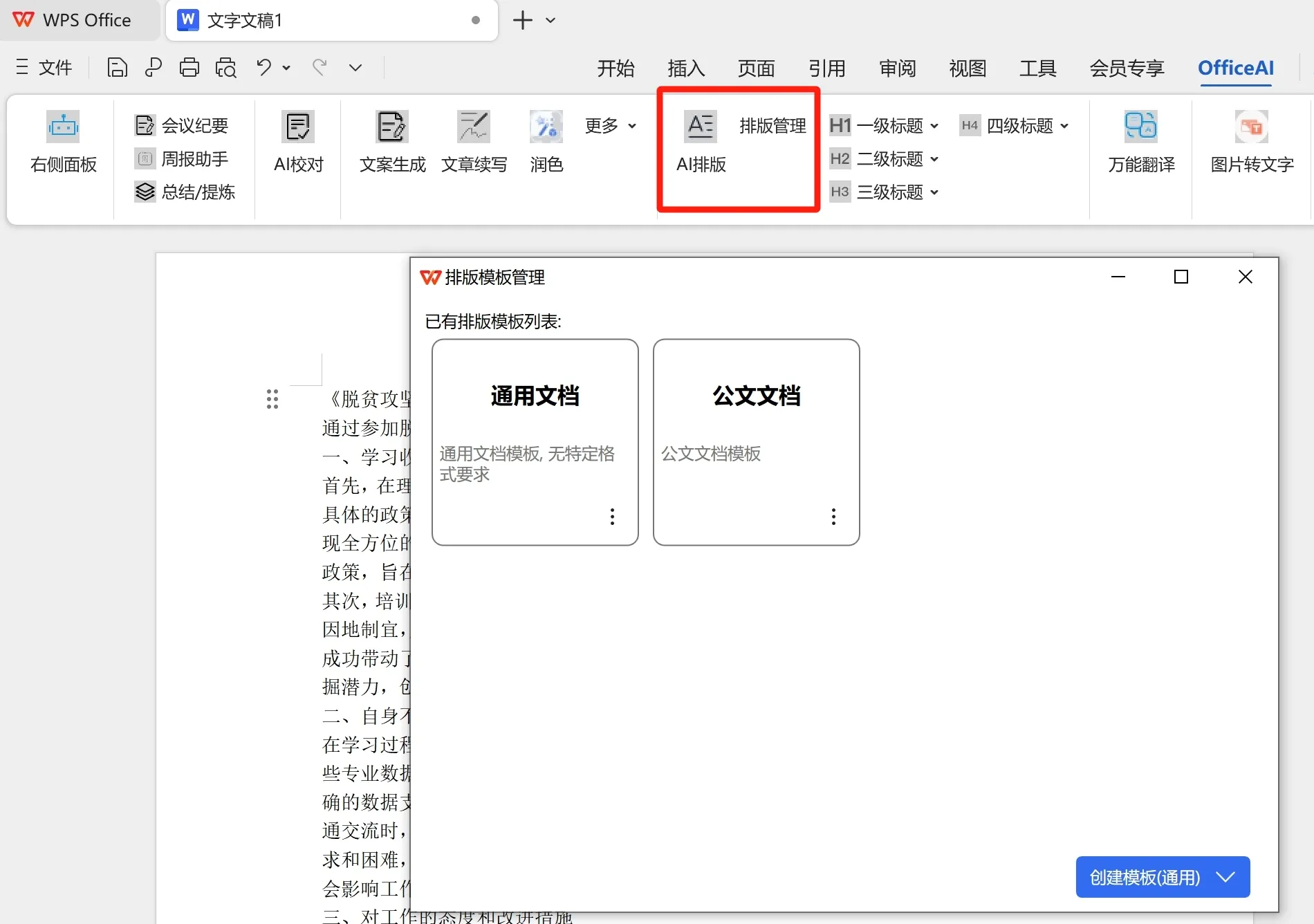
Task: Open the 右侧面板 side panel
Action: tap(62, 142)
